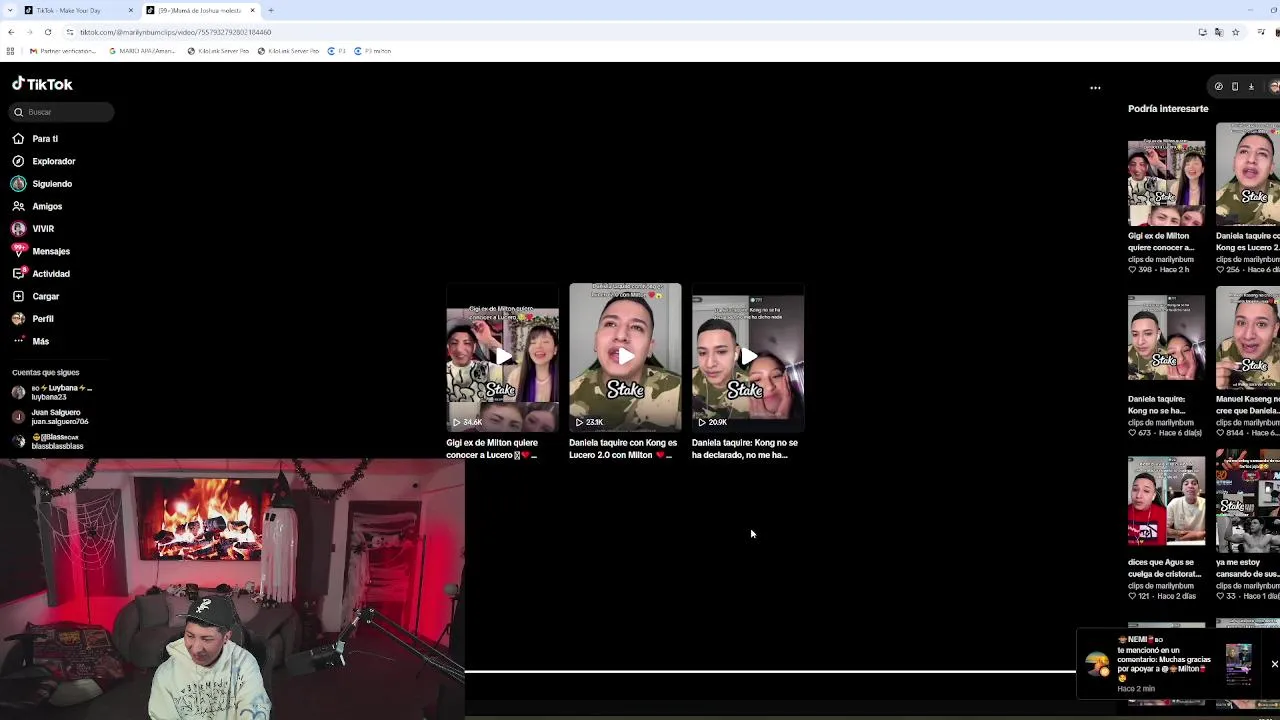Open the VIVIR live section
The height and width of the screenshot is (720, 1280).
tap(43, 229)
